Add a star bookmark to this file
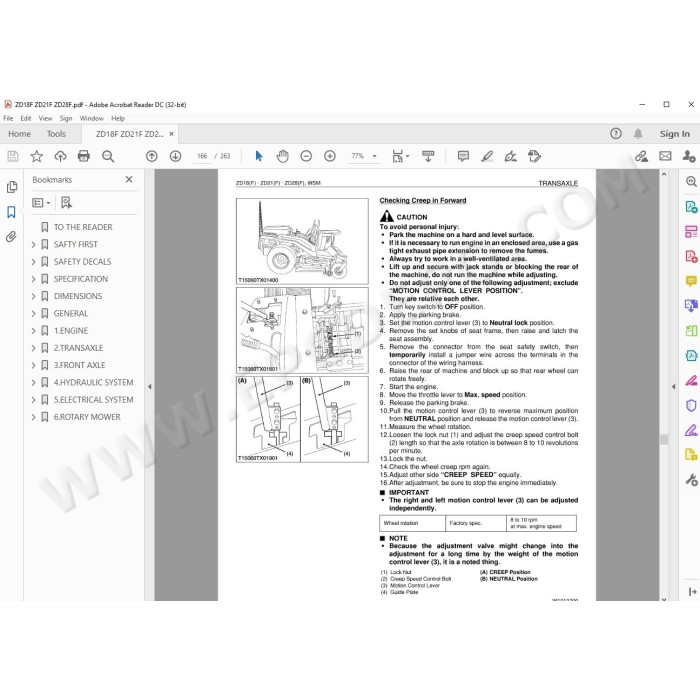The height and width of the screenshot is (700, 700). 37,156
